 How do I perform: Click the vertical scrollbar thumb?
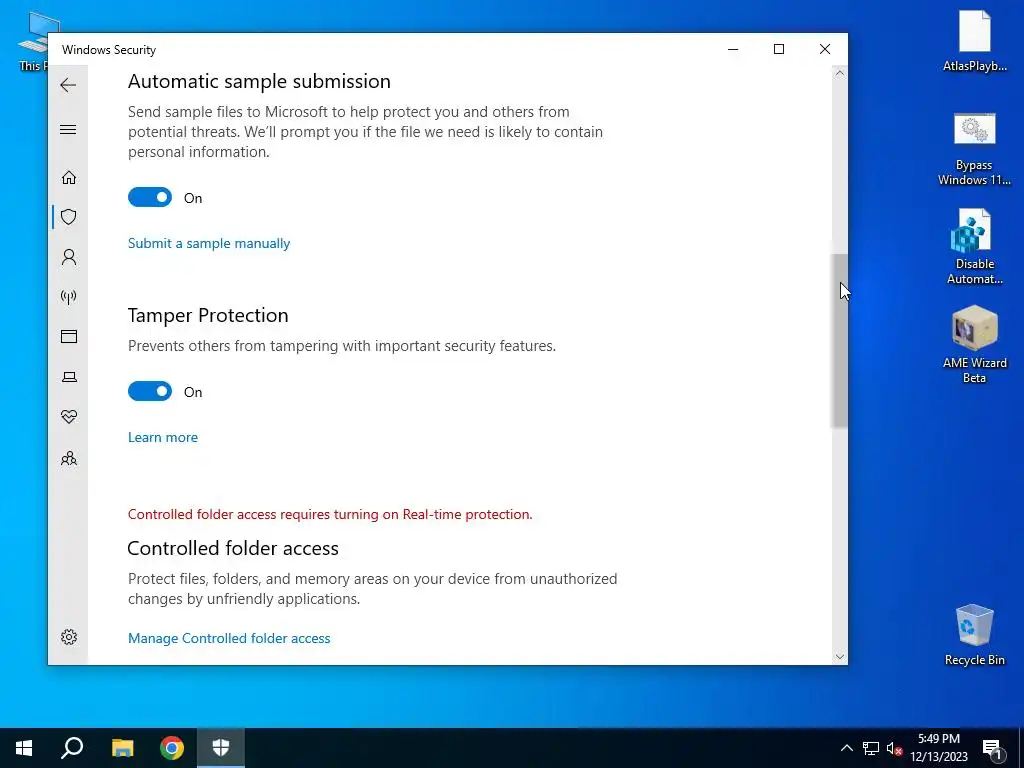tap(840, 341)
